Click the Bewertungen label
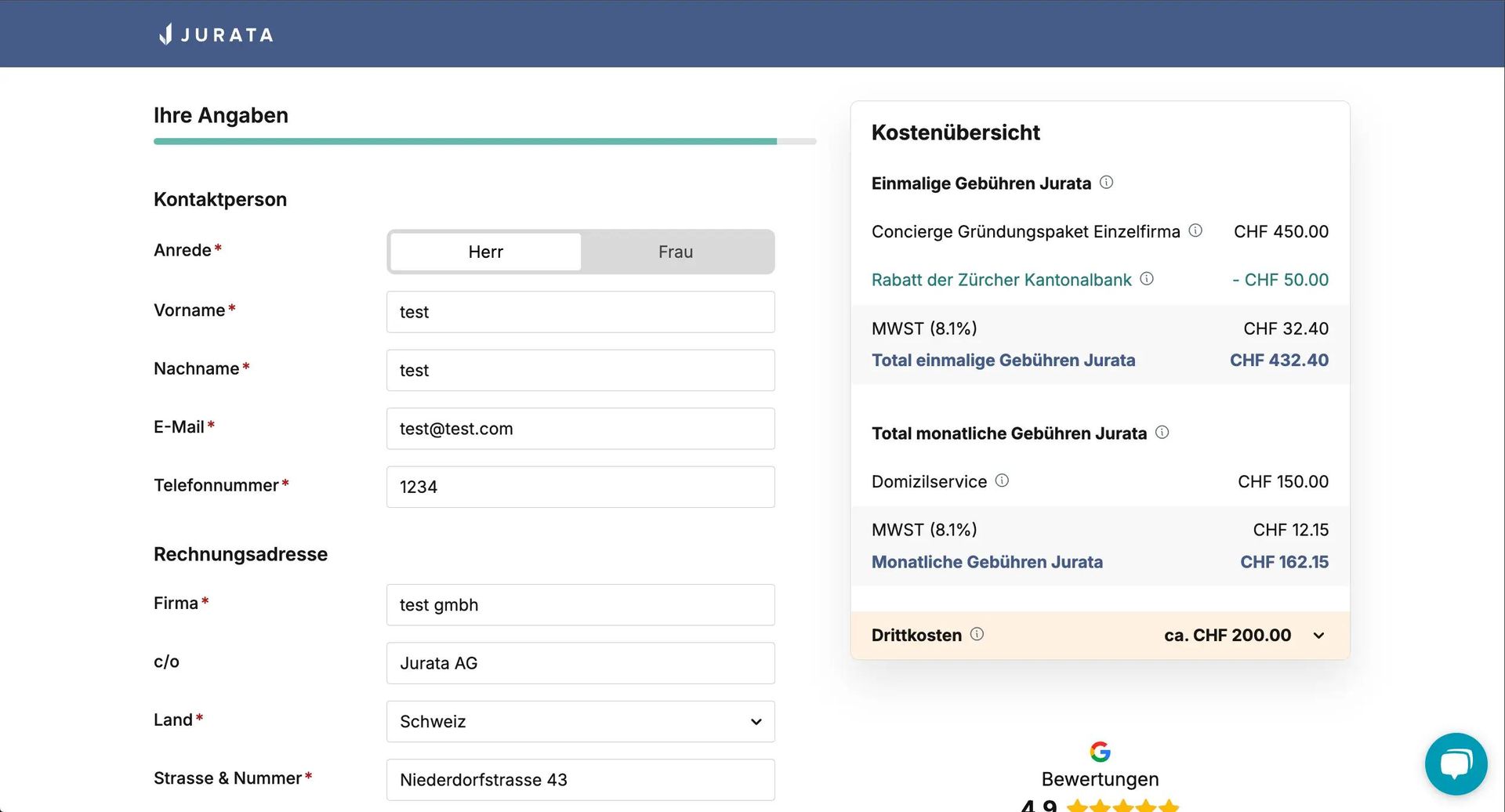 point(1100,779)
